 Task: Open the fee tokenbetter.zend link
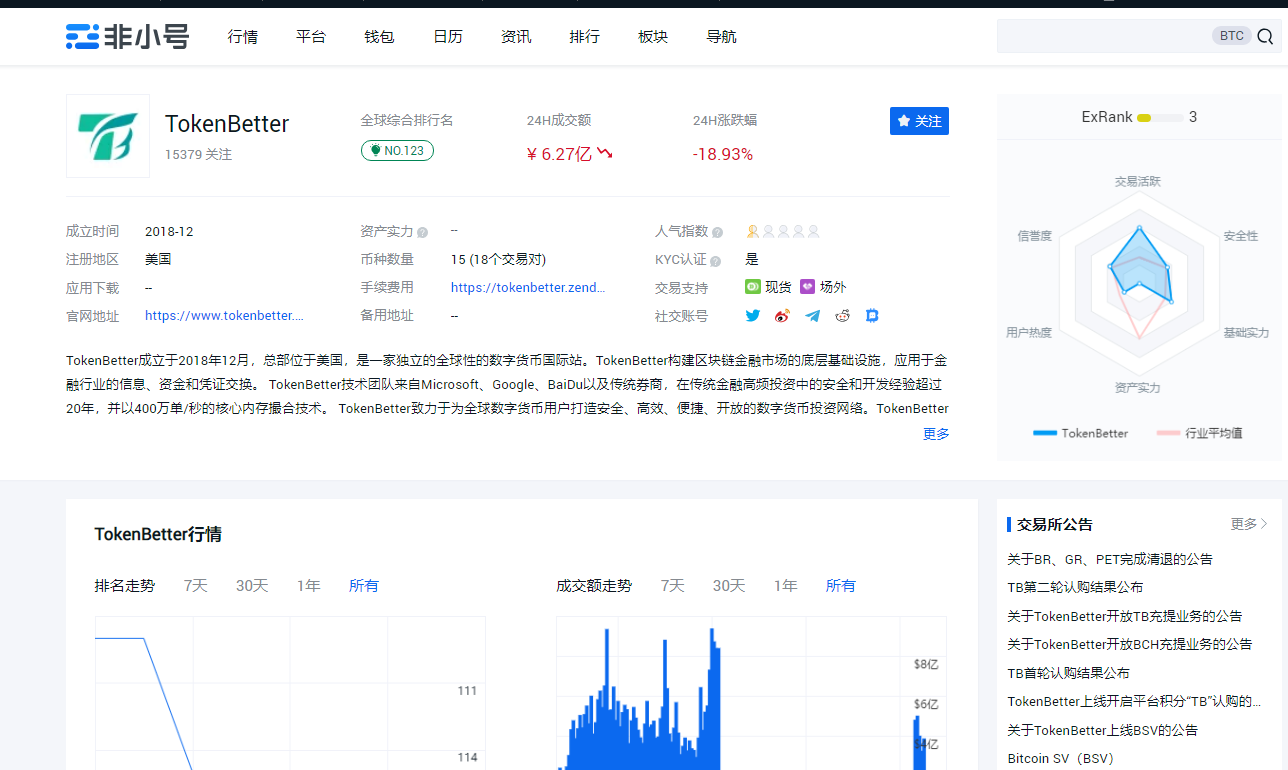coord(528,288)
